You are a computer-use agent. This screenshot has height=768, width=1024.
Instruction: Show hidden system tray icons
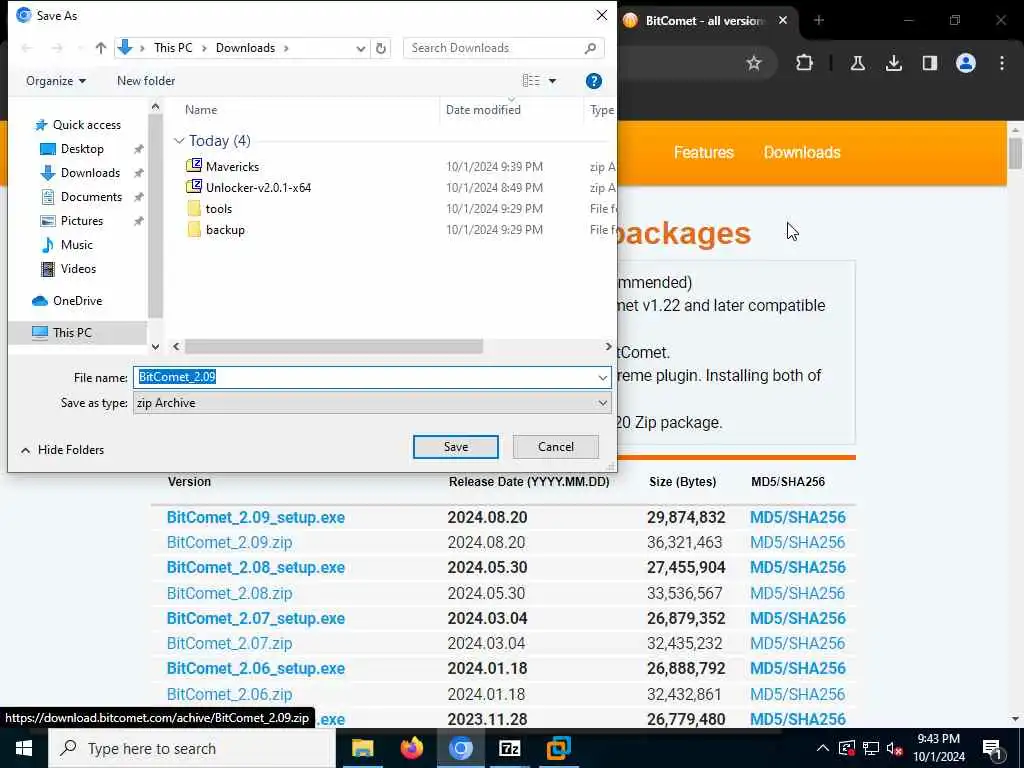tap(823, 749)
